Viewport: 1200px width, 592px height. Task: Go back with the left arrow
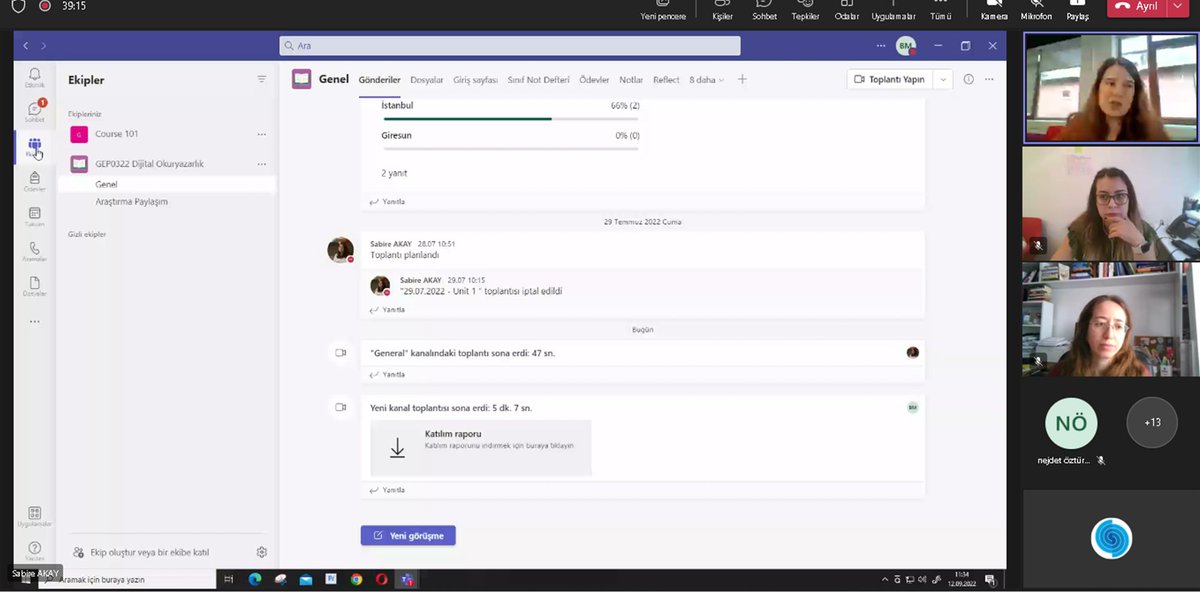point(26,46)
